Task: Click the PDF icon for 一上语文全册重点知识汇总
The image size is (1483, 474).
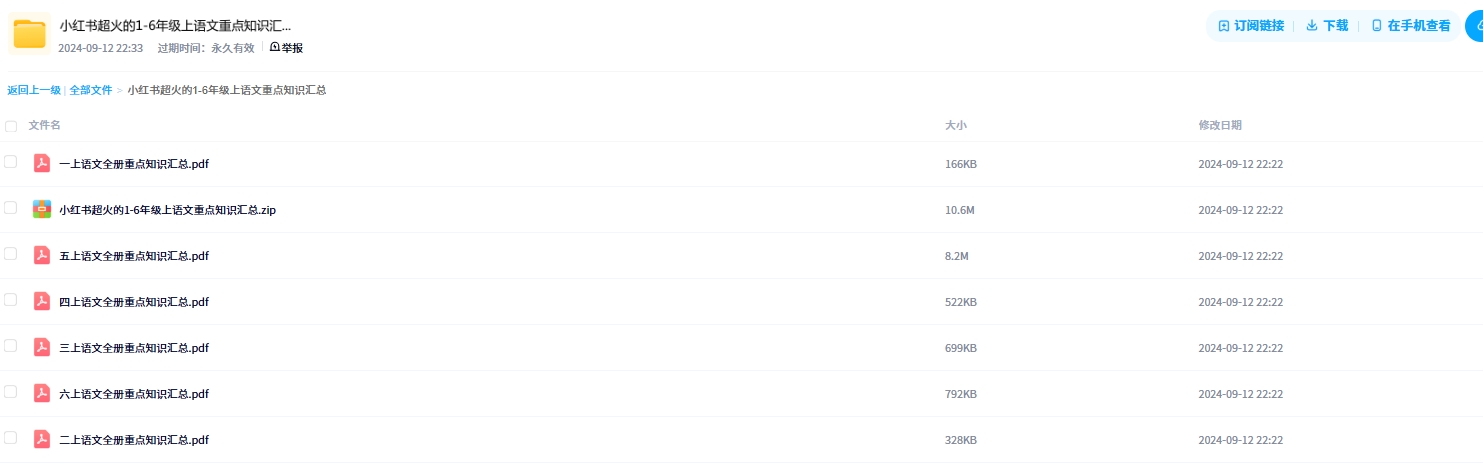Action: tap(42, 163)
